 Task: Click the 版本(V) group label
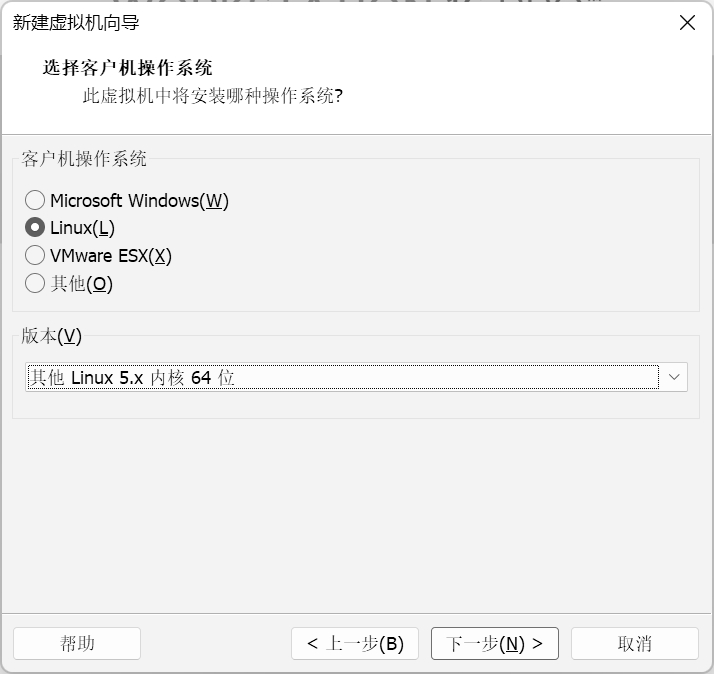(51, 335)
